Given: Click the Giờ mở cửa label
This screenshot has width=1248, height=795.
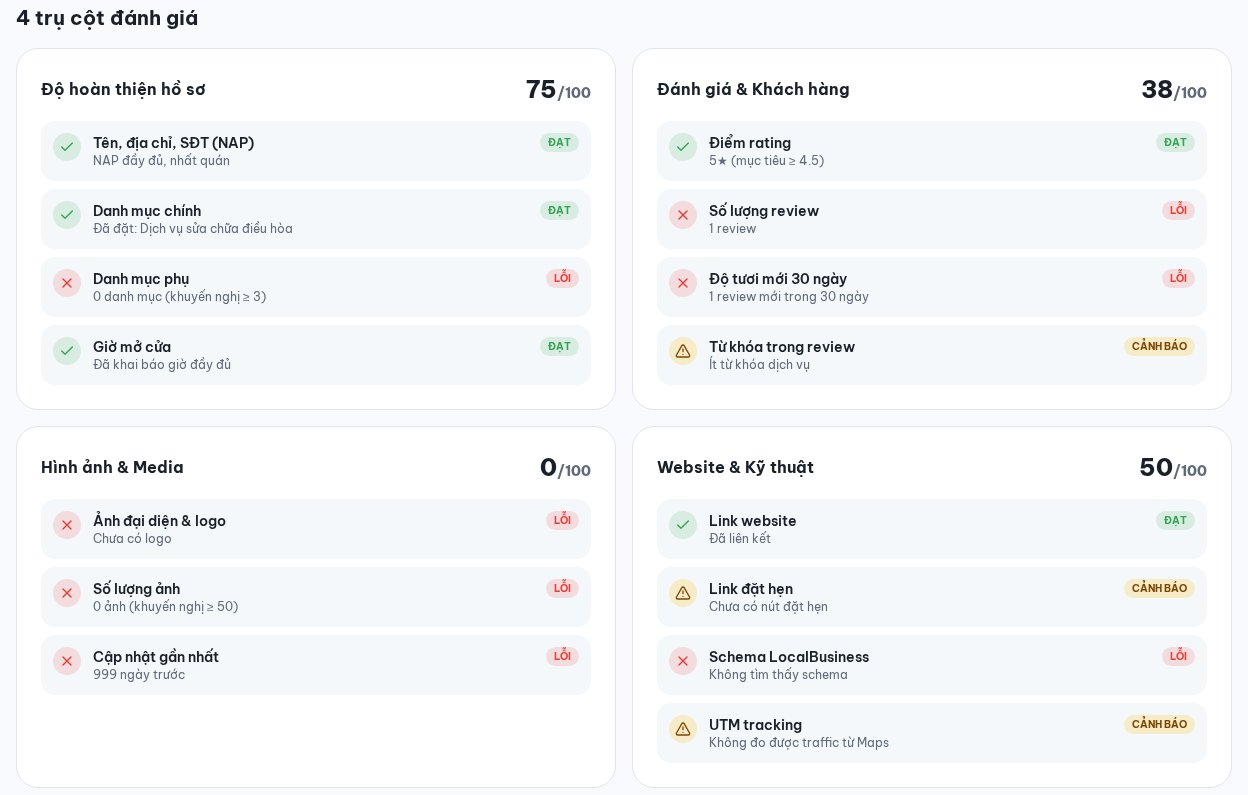Looking at the screenshot, I should pos(132,347).
